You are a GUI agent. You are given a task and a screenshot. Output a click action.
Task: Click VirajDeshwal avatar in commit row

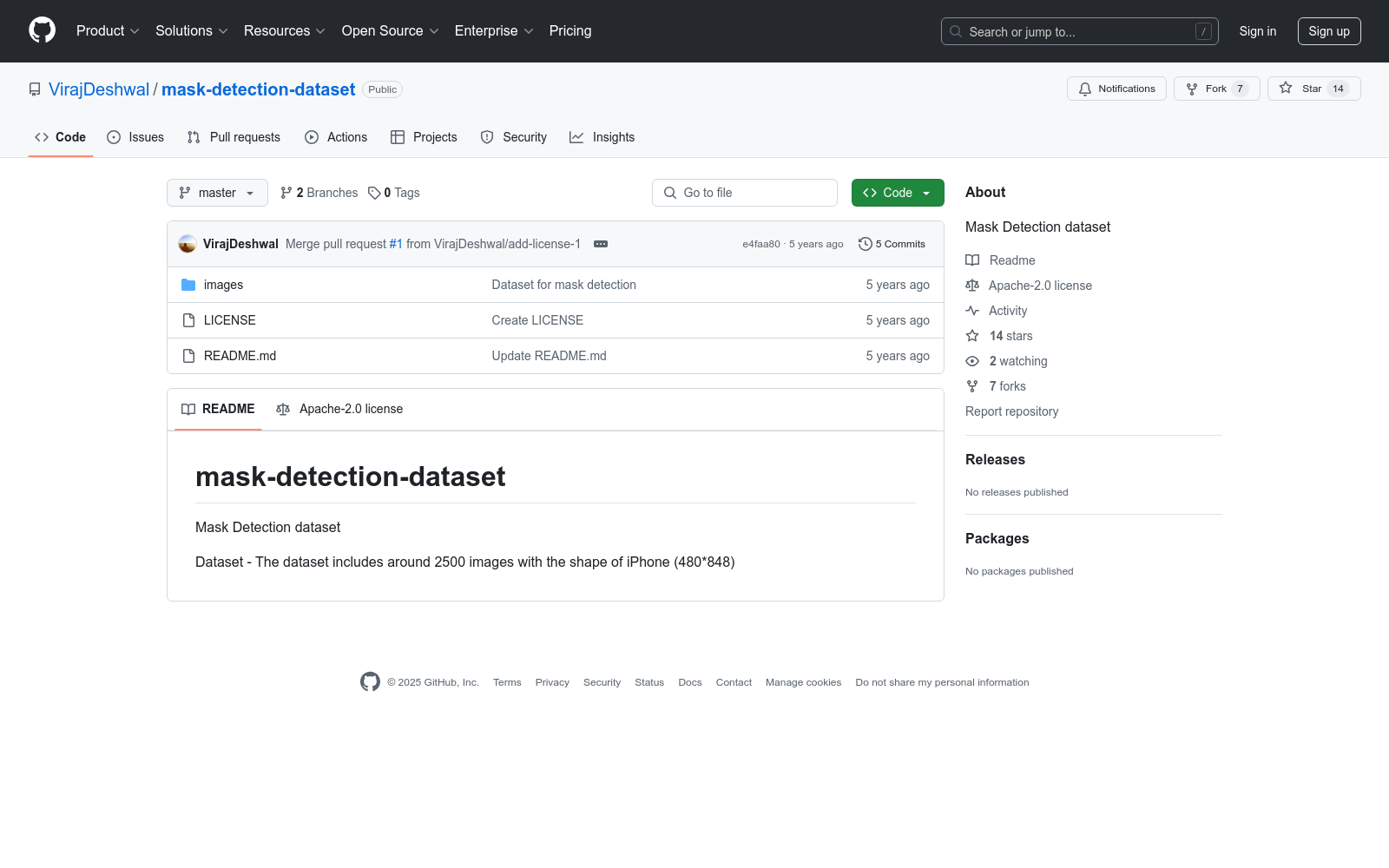pyautogui.click(x=188, y=244)
